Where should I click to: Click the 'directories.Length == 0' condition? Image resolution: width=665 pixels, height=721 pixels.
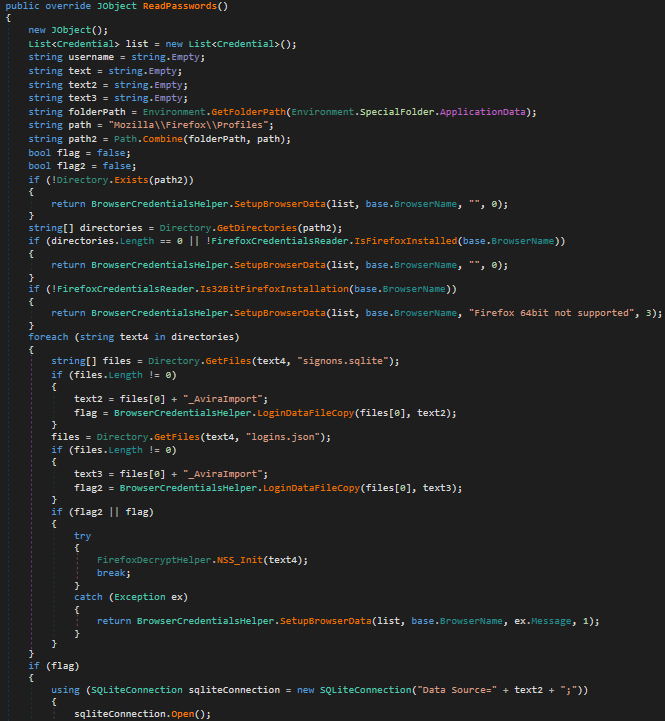tap(117, 241)
